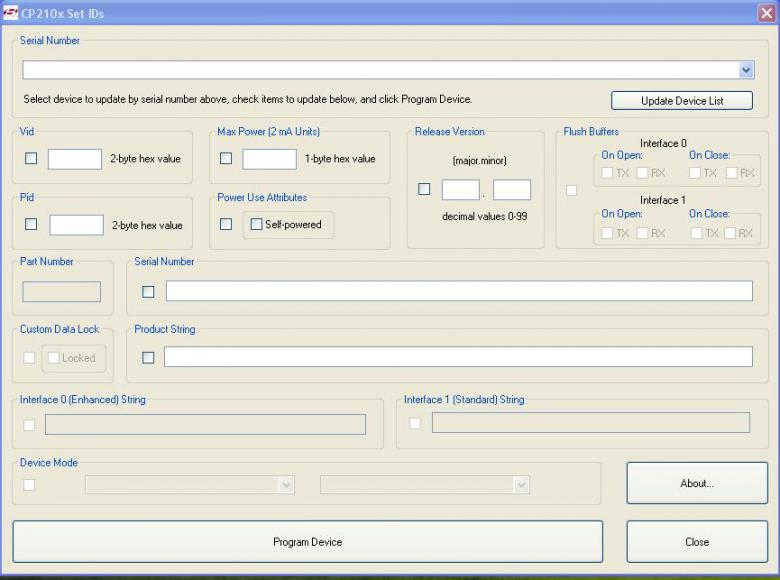Toggle Interface 1 On Close RX checkbox
The height and width of the screenshot is (580, 780).
730,233
